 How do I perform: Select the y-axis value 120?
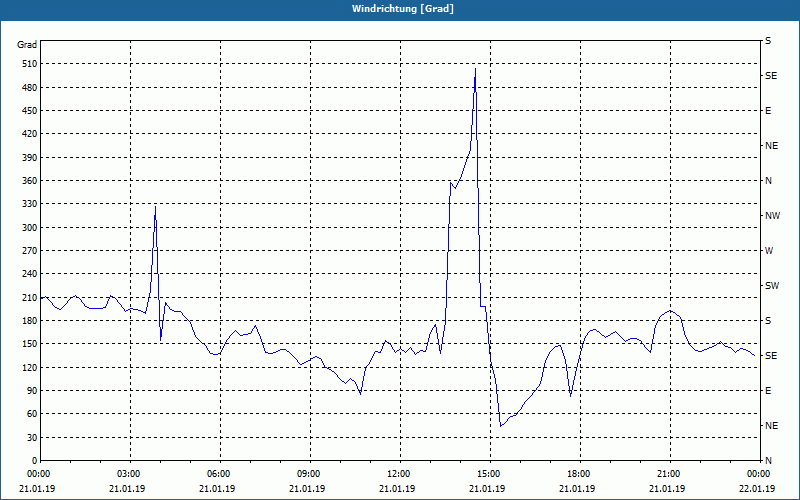(x=30, y=367)
